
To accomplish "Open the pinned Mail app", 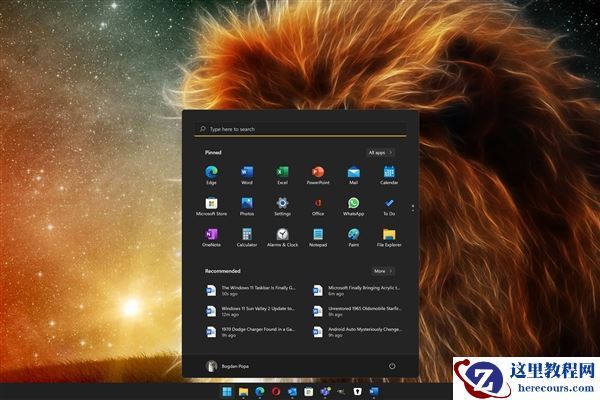I will click(354, 175).
